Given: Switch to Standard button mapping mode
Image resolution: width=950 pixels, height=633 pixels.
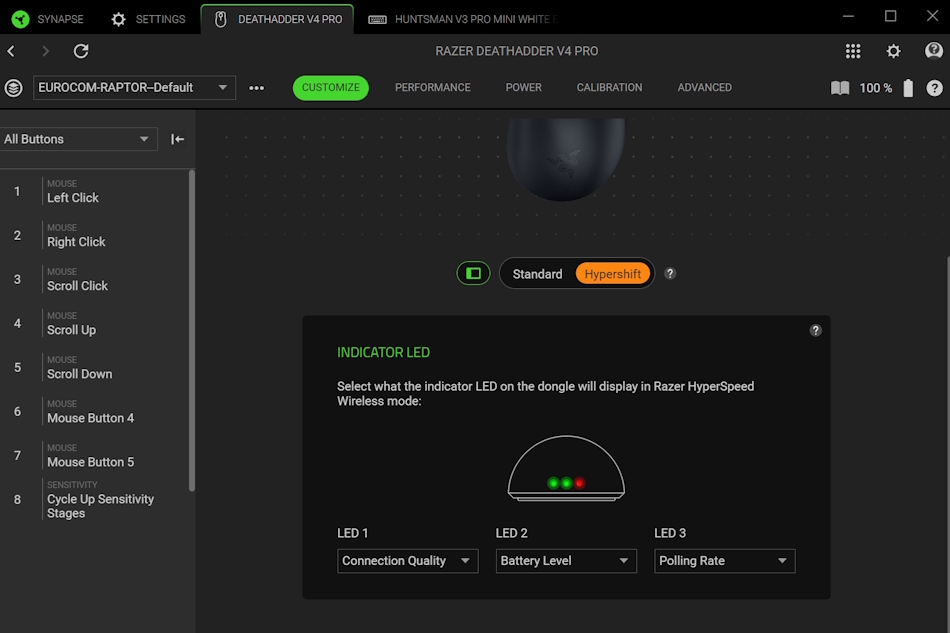Looking at the screenshot, I should (x=537, y=274).
